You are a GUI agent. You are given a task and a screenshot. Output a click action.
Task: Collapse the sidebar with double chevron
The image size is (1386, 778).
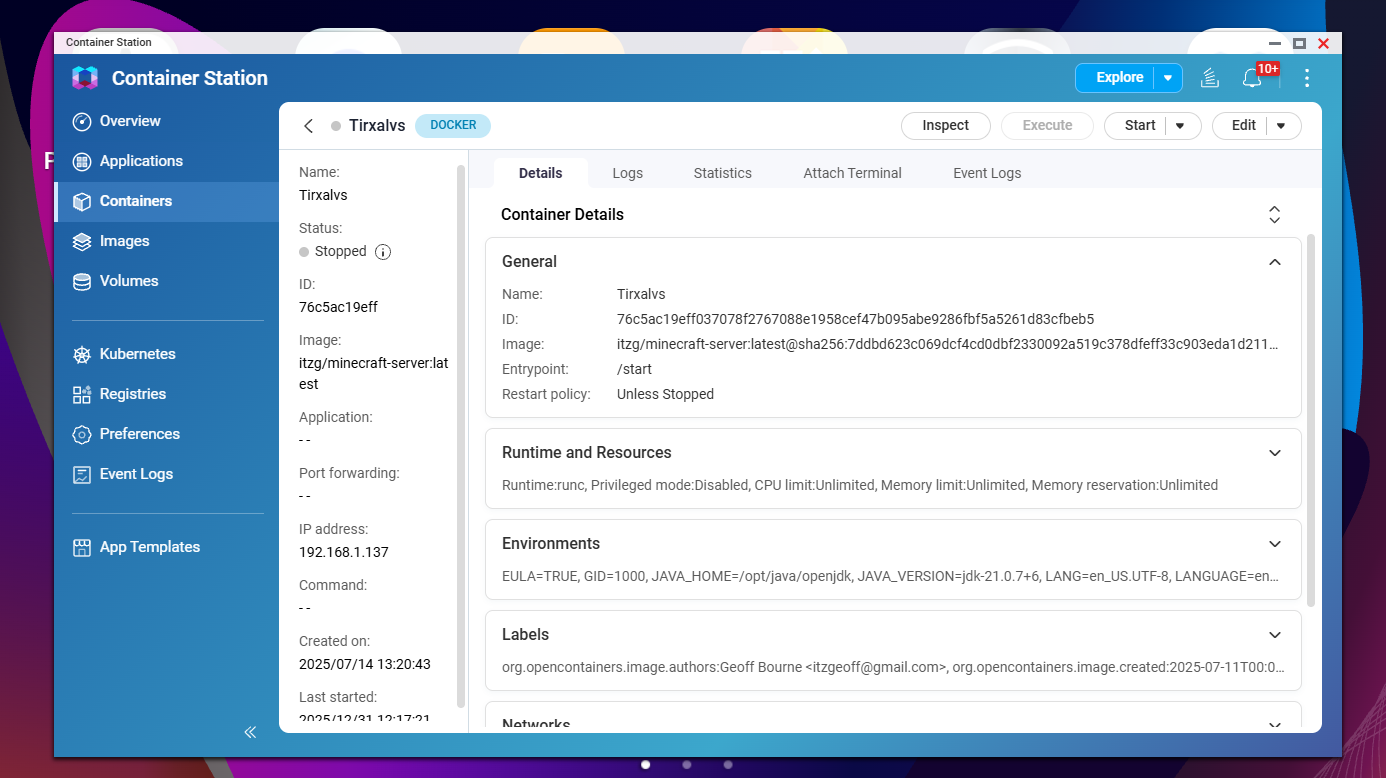pyautogui.click(x=250, y=732)
